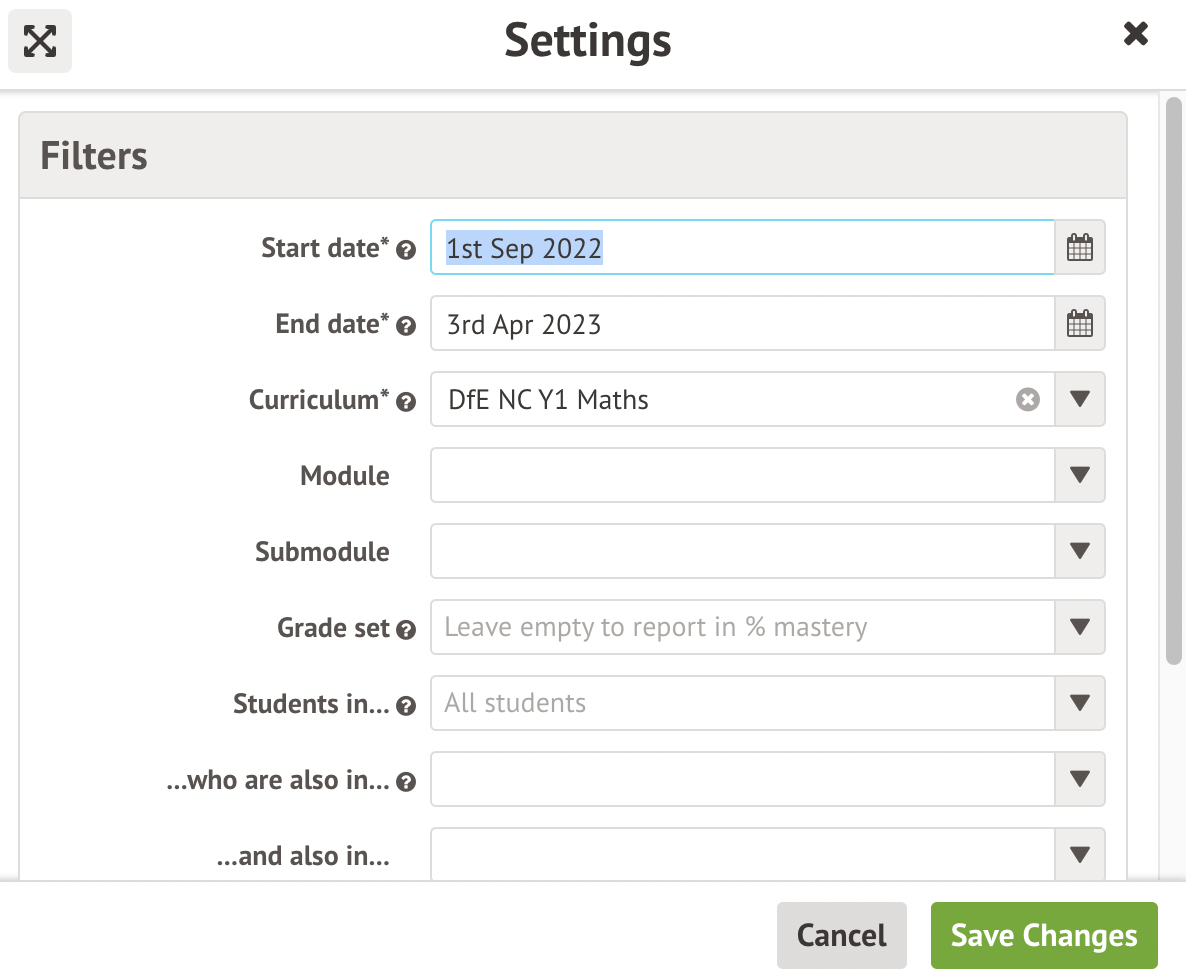Click the green Save Changes button
This screenshot has height=976, width=1186.
point(1044,936)
